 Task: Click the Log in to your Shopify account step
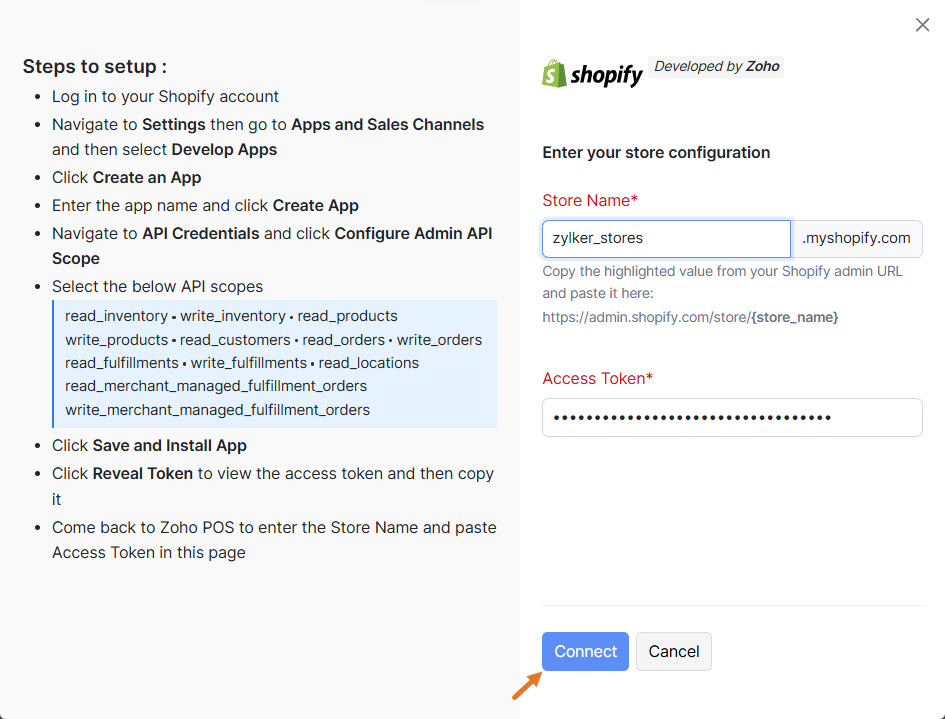[x=165, y=97]
